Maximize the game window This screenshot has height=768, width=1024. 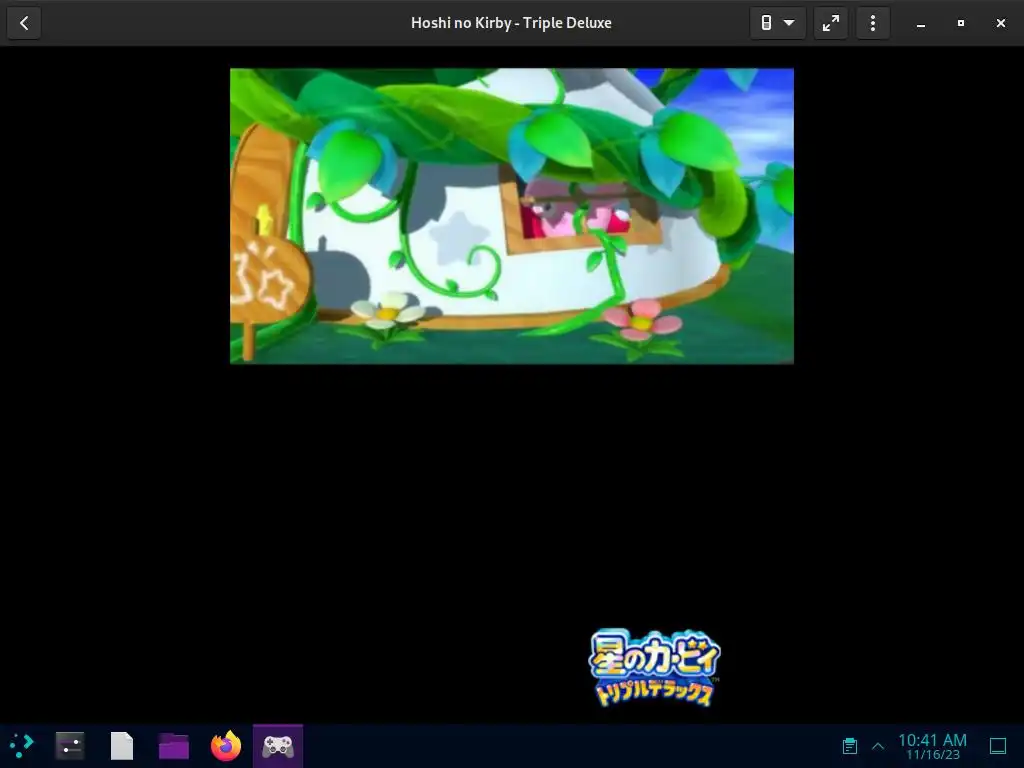pyautogui.click(x=961, y=24)
